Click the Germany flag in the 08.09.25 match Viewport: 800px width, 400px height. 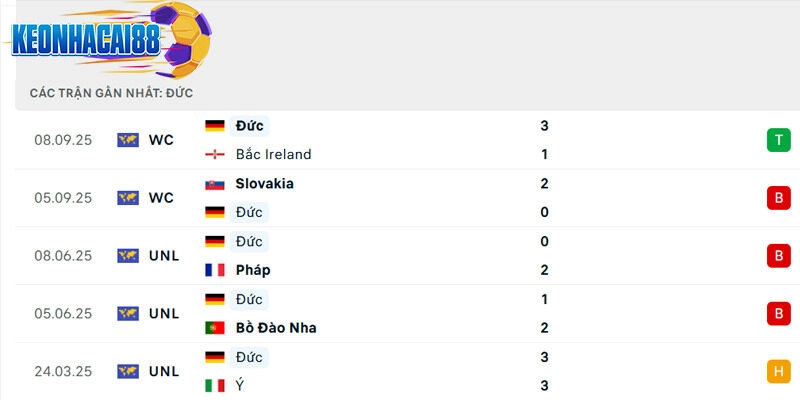[x=214, y=126]
